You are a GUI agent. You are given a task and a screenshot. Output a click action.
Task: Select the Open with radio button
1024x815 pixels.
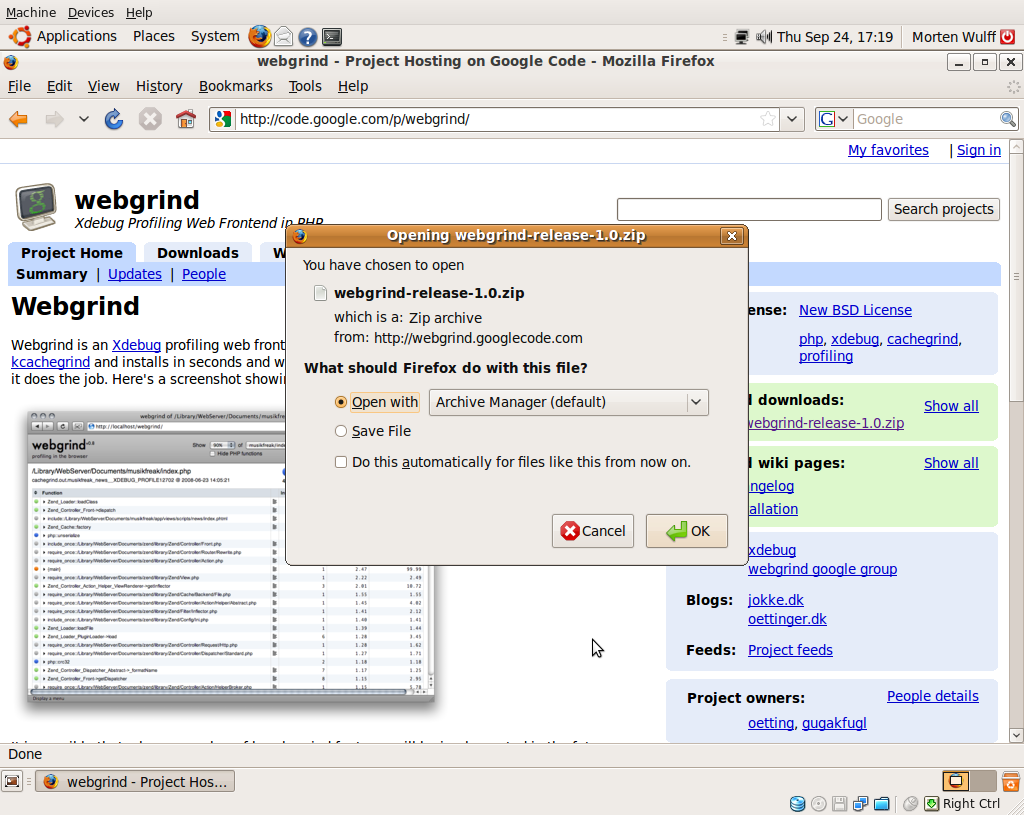point(340,402)
